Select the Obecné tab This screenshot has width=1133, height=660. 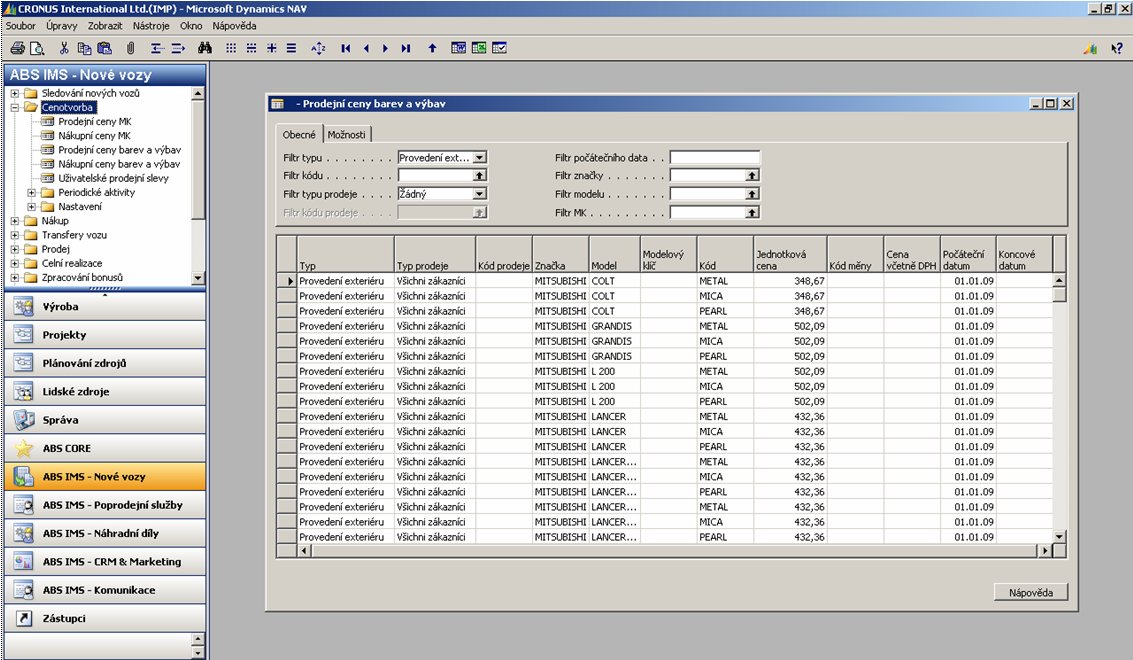tap(299, 134)
